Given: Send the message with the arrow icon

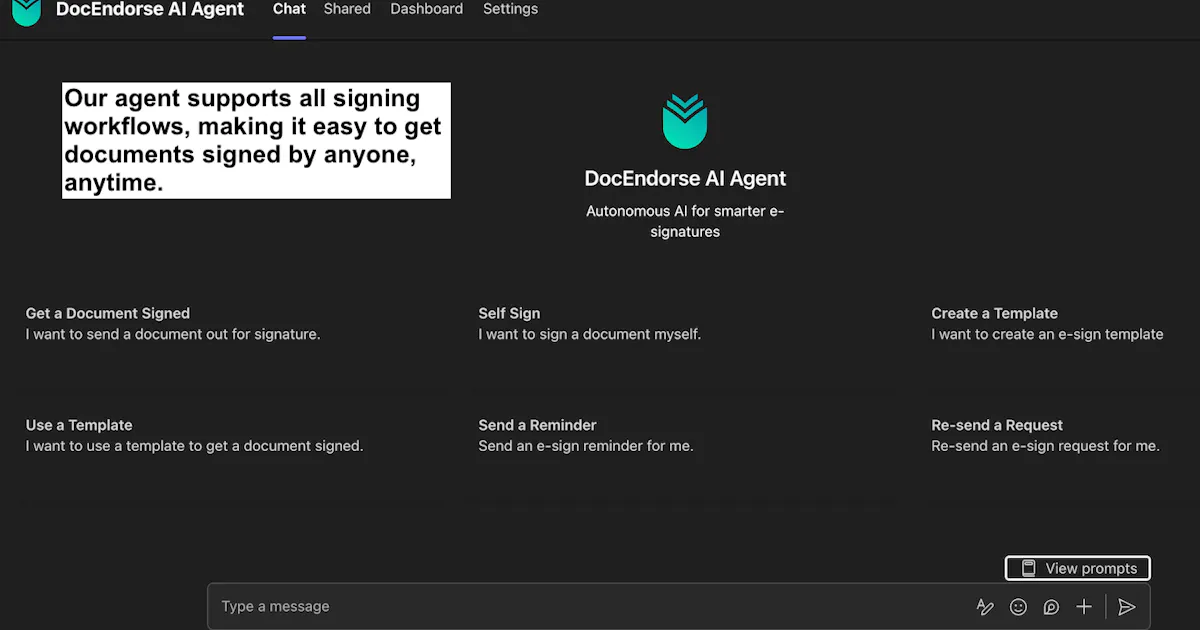Looking at the screenshot, I should click(1127, 607).
